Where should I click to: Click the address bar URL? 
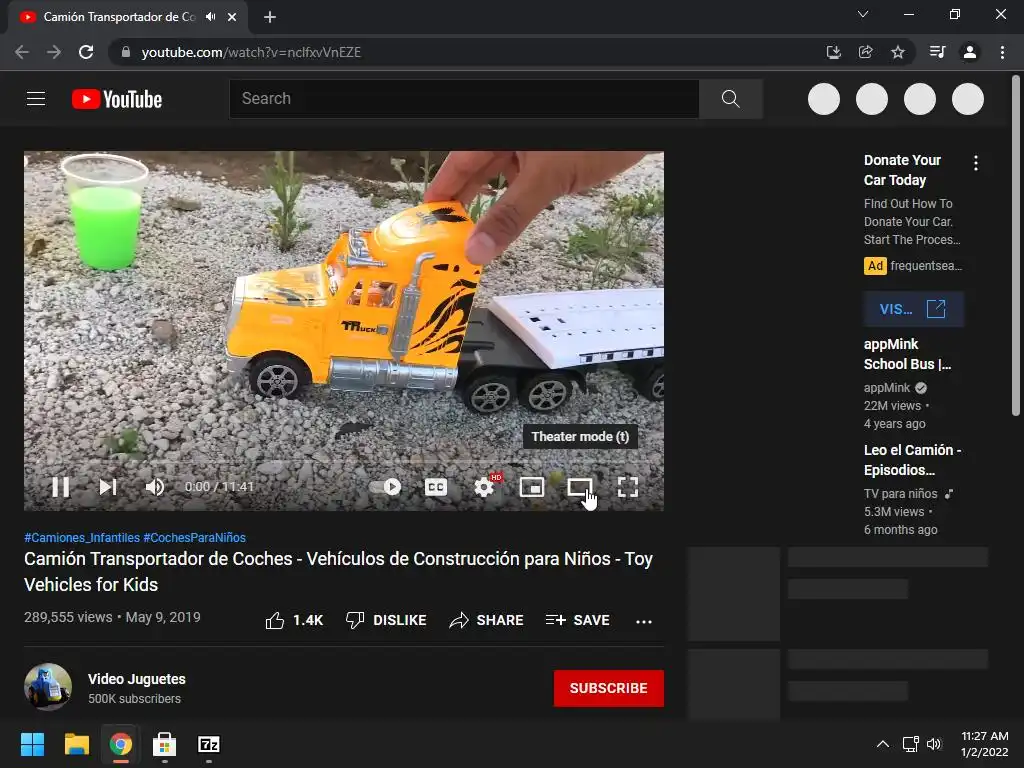[x=251, y=52]
